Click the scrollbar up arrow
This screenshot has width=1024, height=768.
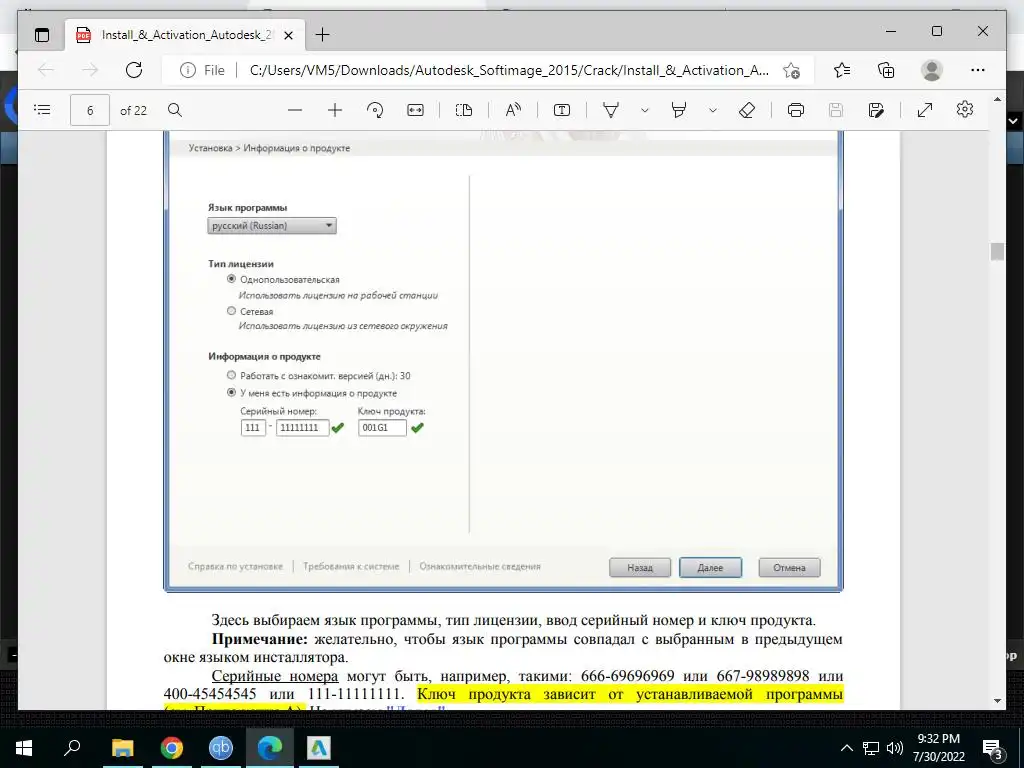pyautogui.click(x=997, y=99)
